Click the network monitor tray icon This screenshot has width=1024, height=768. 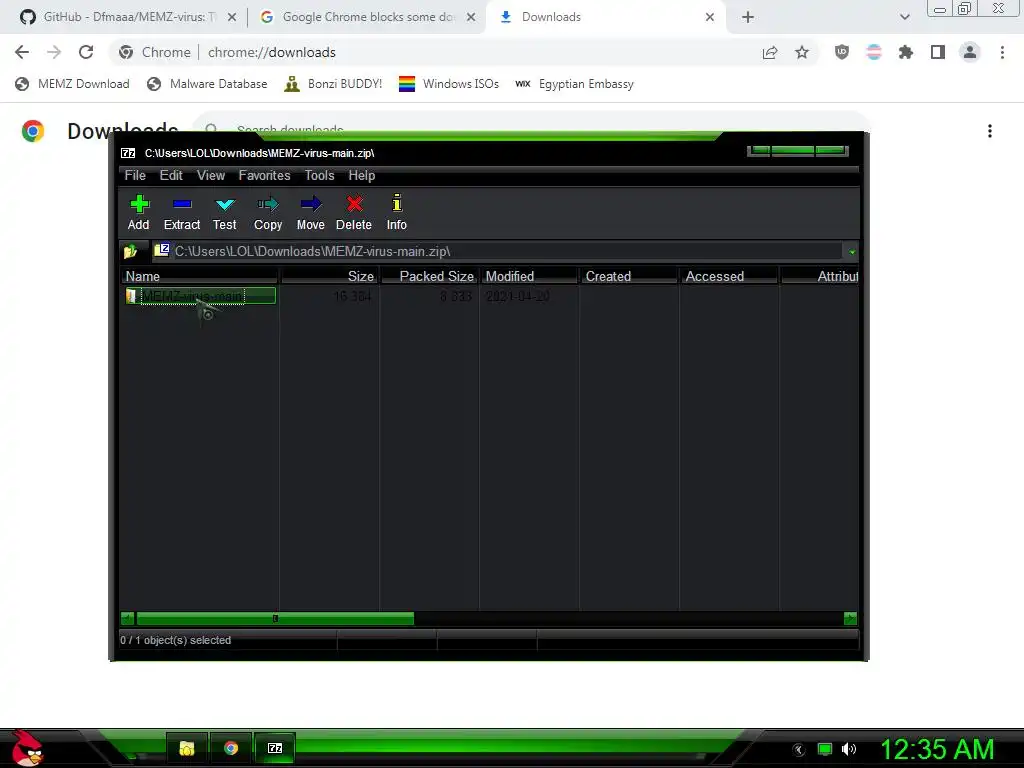coord(825,749)
